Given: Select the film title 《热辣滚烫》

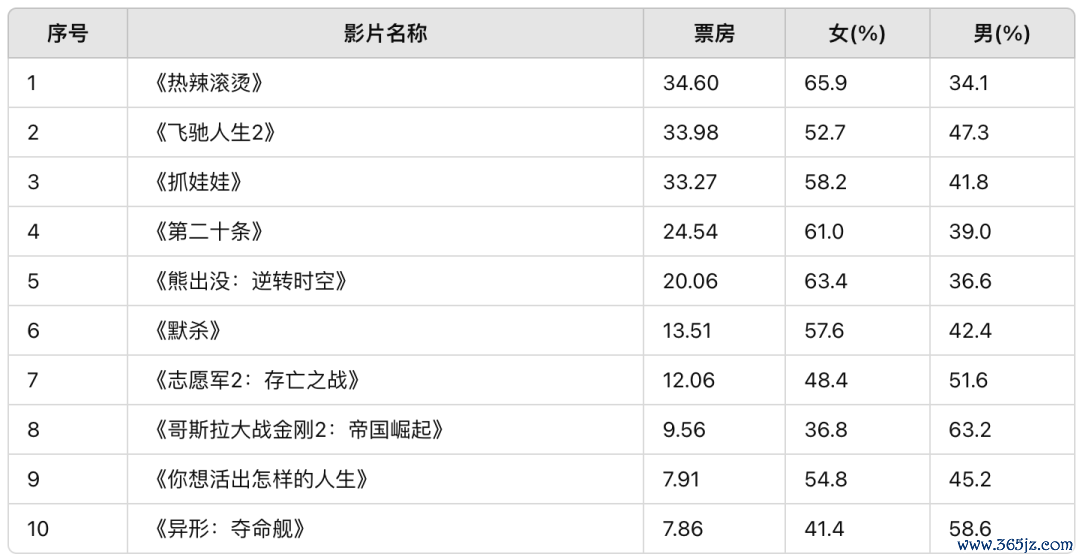Looking at the screenshot, I should (209, 83).
